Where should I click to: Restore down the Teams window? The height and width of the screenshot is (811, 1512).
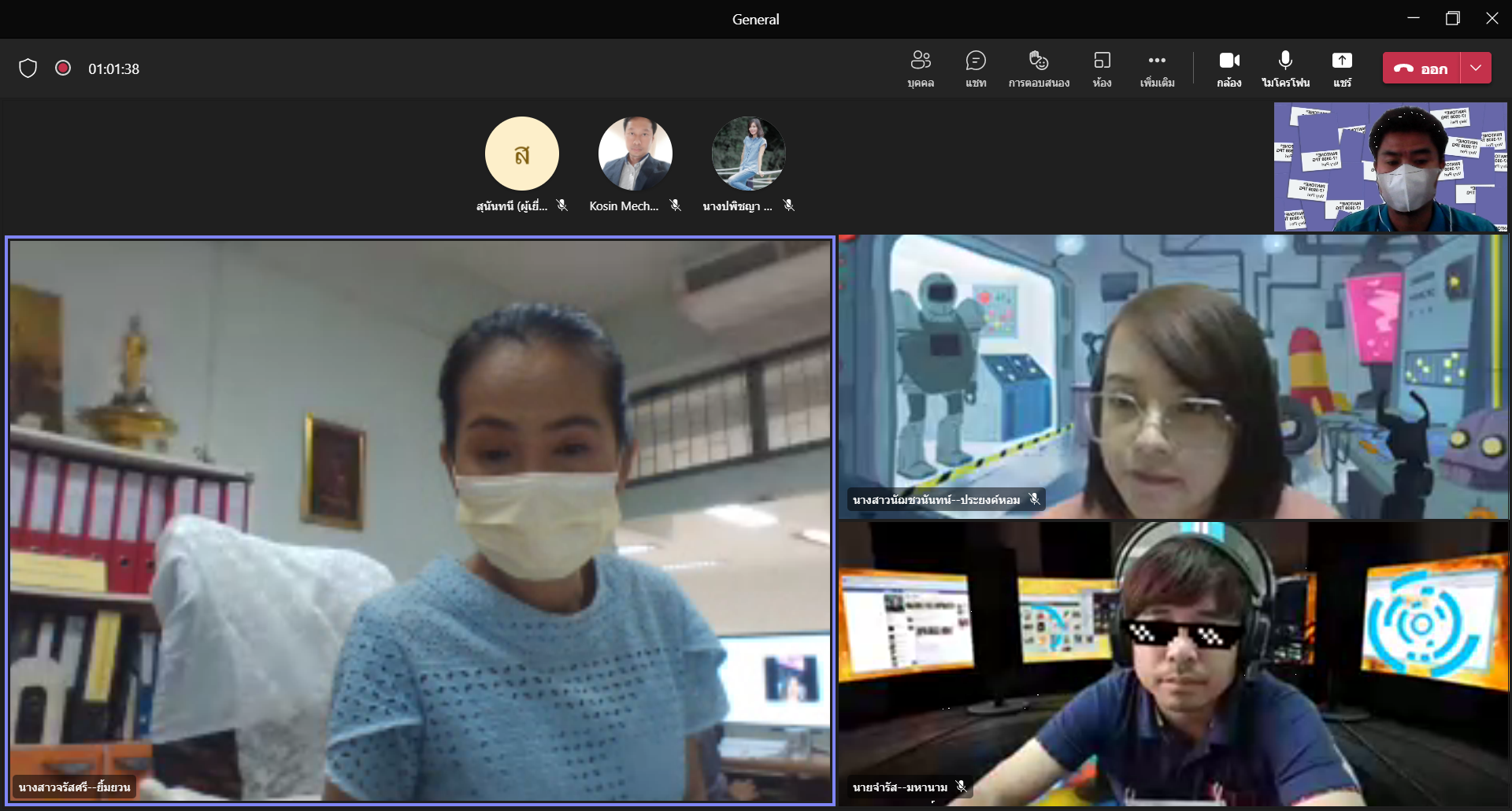[1453, 19]
